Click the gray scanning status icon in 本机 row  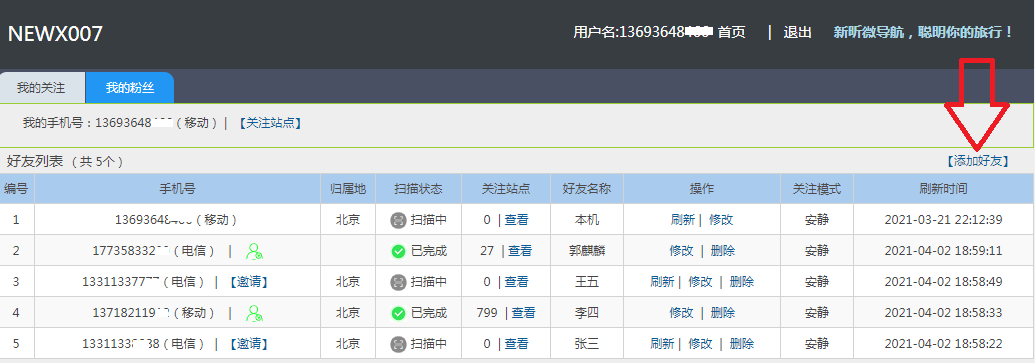point(398,220)
